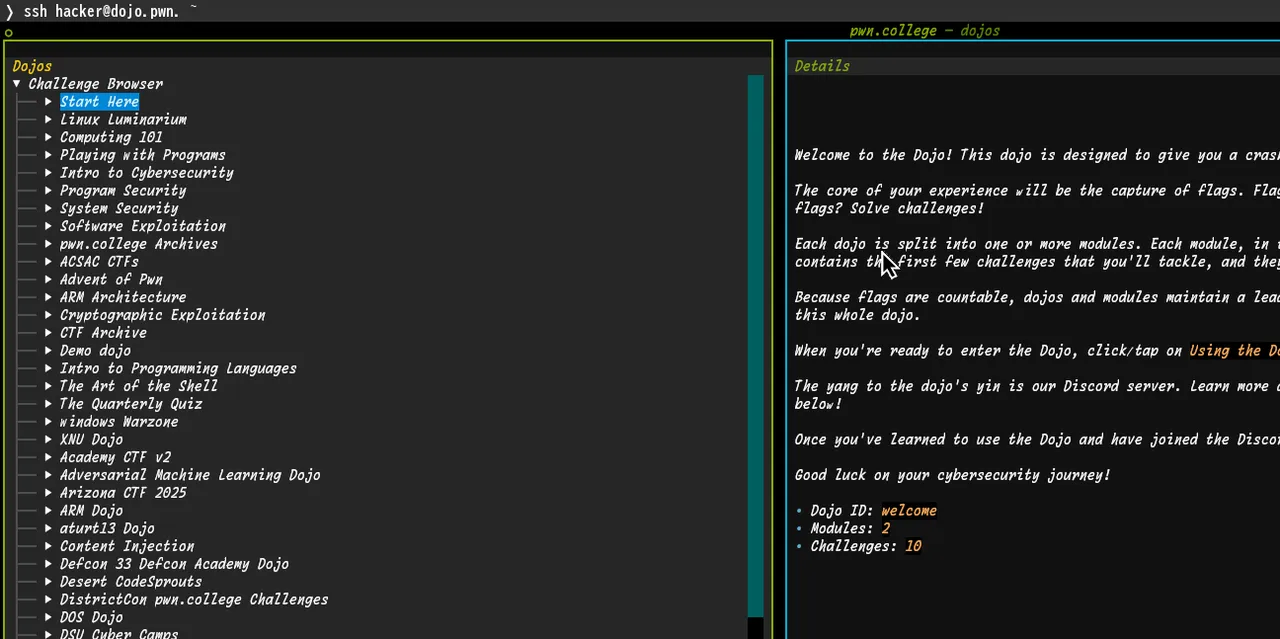This screenshot has width=1280, height=639.
Task: Expand the CTF Archive arrow
Action: [x=48, y=333]
